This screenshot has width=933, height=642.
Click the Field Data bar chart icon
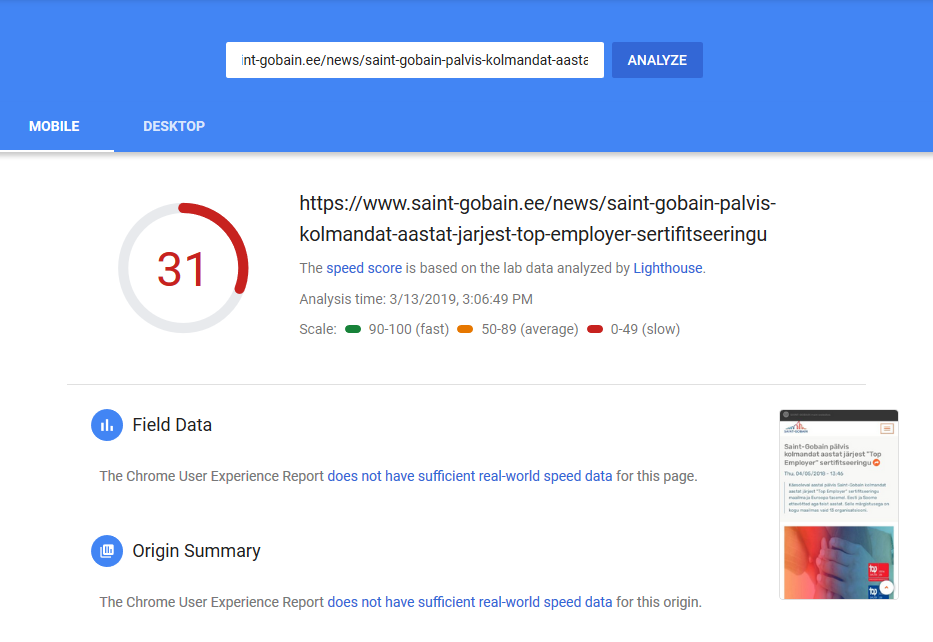point(107,425)
